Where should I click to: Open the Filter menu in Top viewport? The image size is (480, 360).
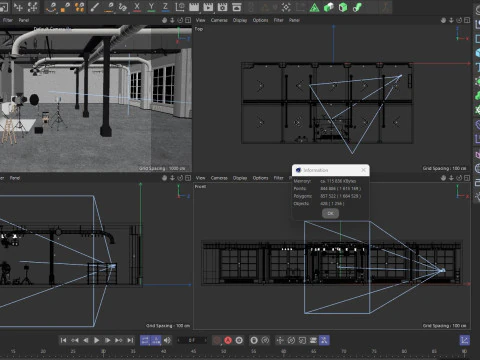pyautogui.click(x=279, y=20)
